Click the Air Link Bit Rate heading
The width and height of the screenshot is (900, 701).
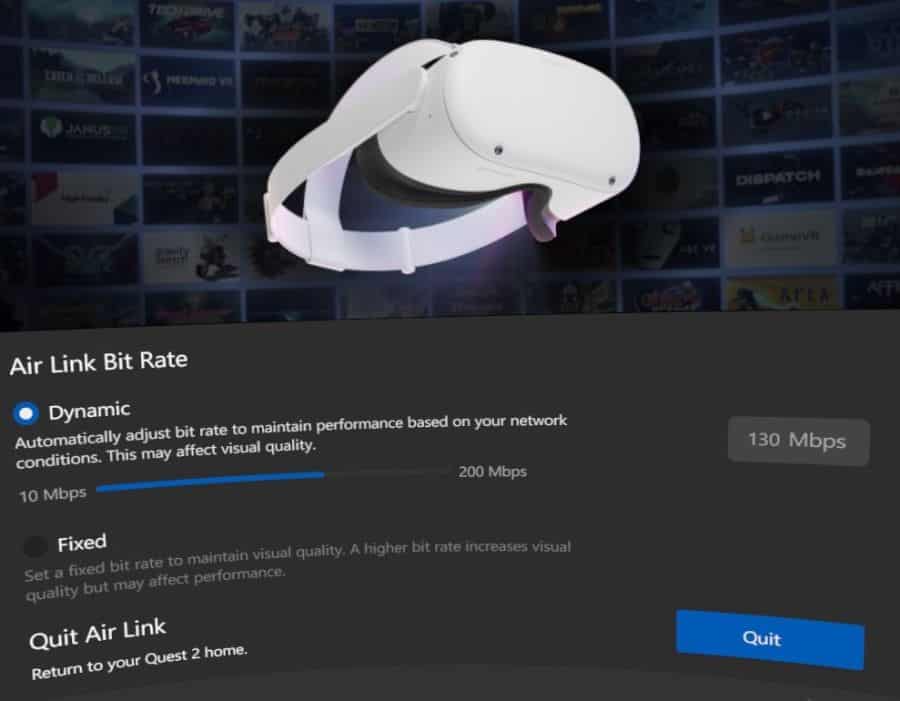pos(99,363)
